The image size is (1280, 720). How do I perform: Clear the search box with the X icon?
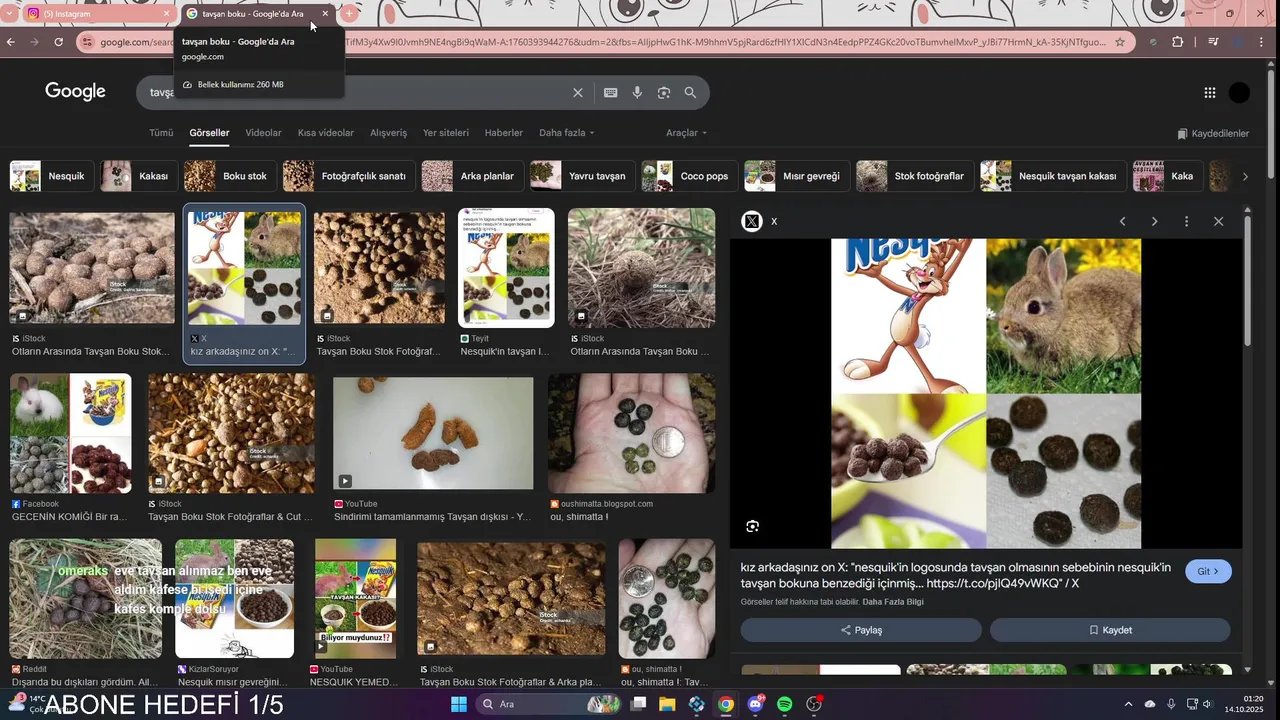tap(578, 93)
